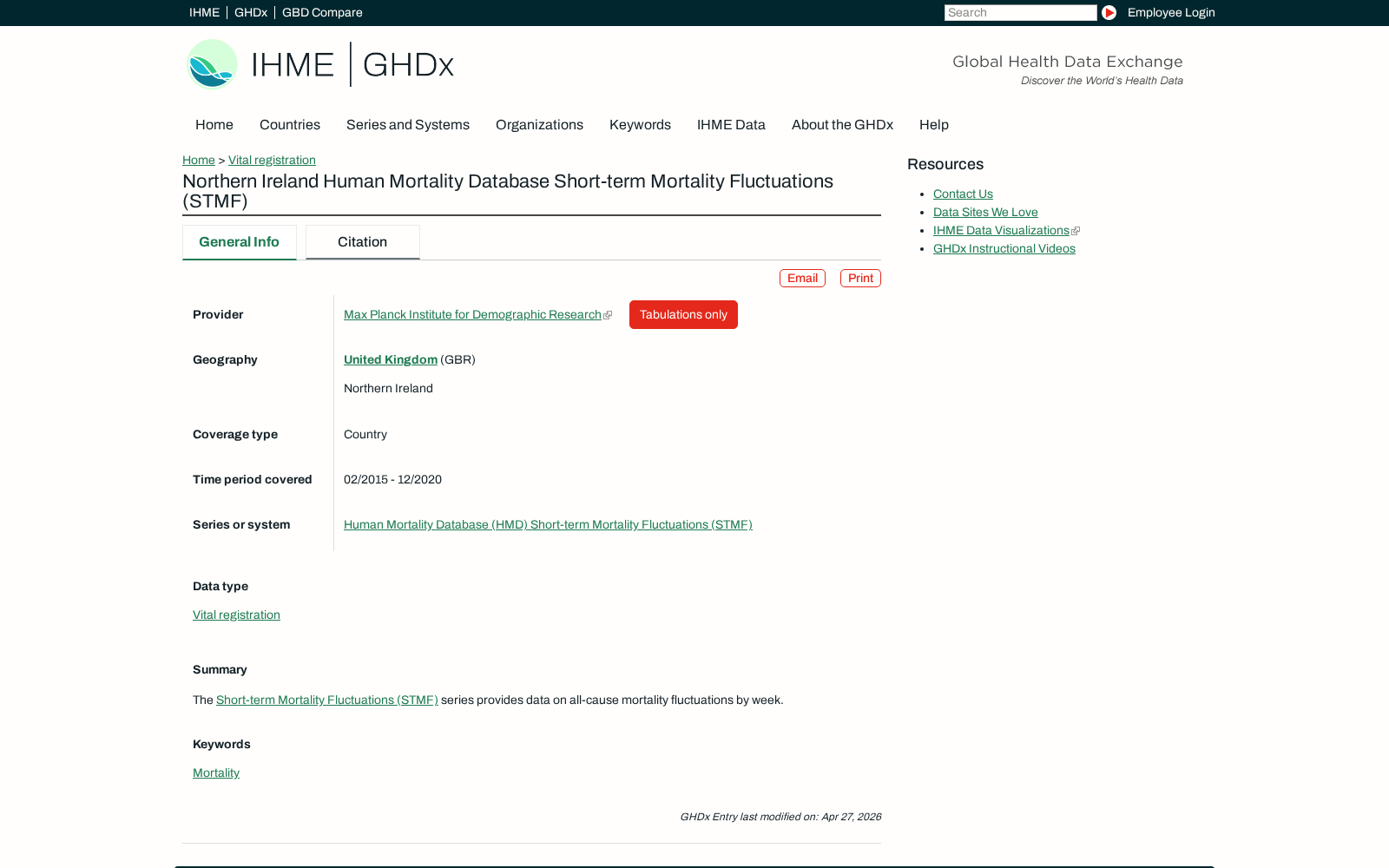This screenshot has width=1389, height=868.
Task: Open the Home menu item
Action: click(x=214, y=125)
